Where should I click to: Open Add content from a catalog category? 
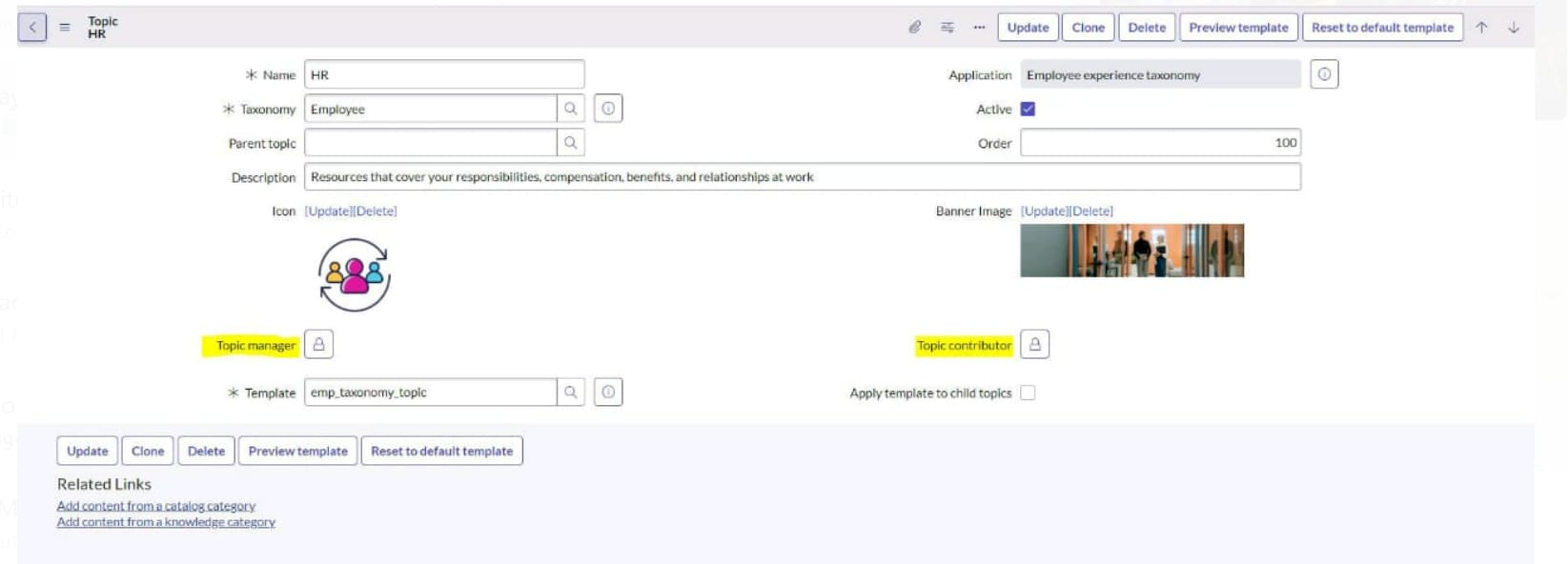156,506
